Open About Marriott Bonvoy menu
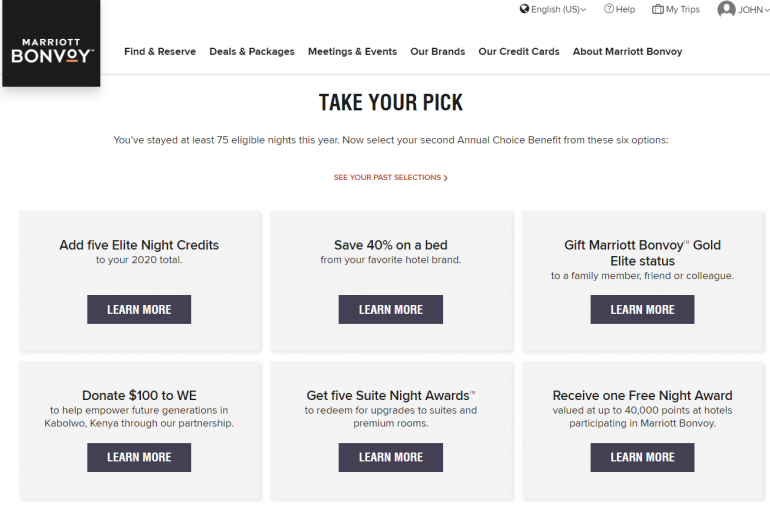The height and width of the screenshot is (508, 770). click(x=627, y=52)
